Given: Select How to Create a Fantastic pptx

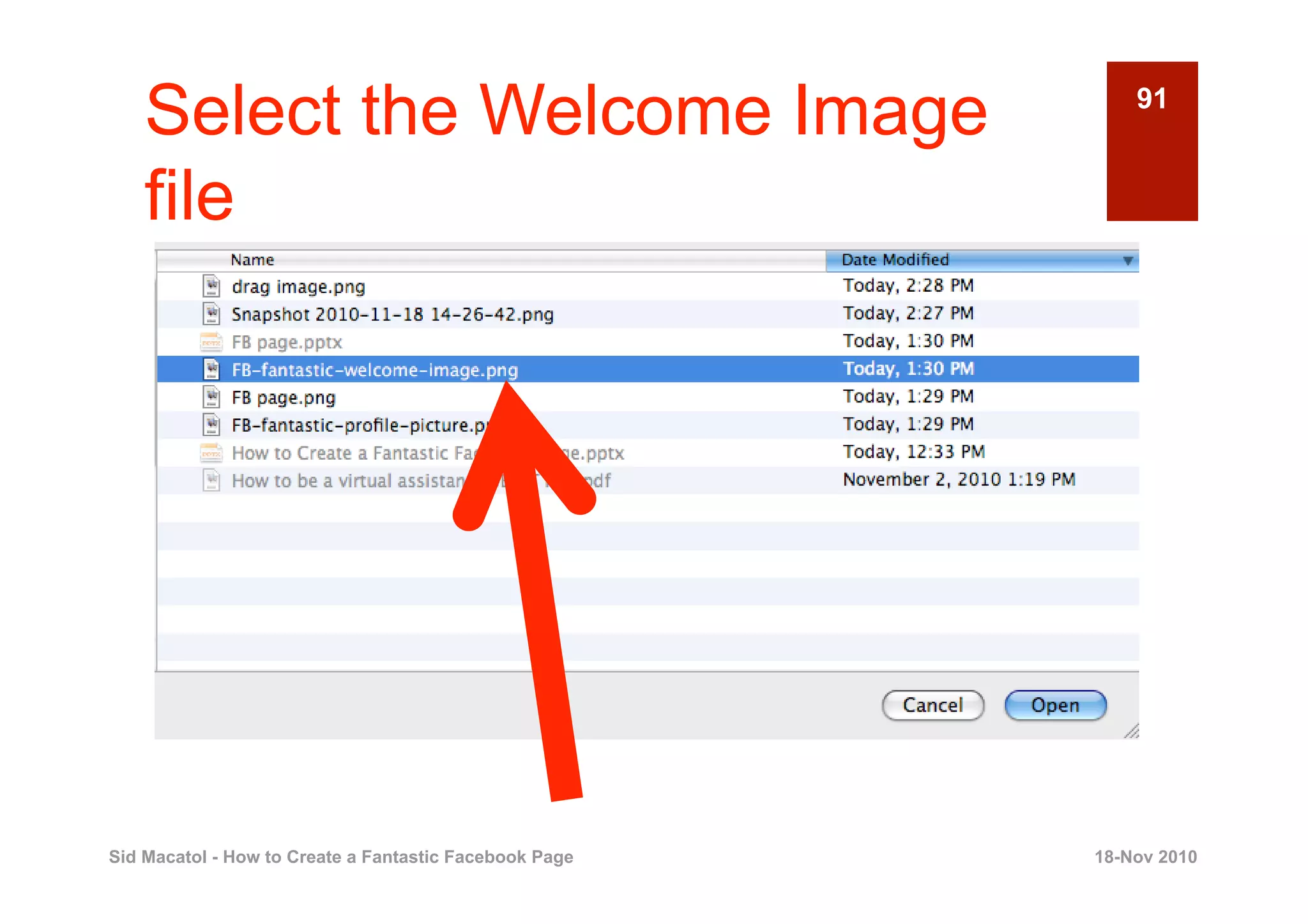Looking at the screenshot, I should (428, 453).
